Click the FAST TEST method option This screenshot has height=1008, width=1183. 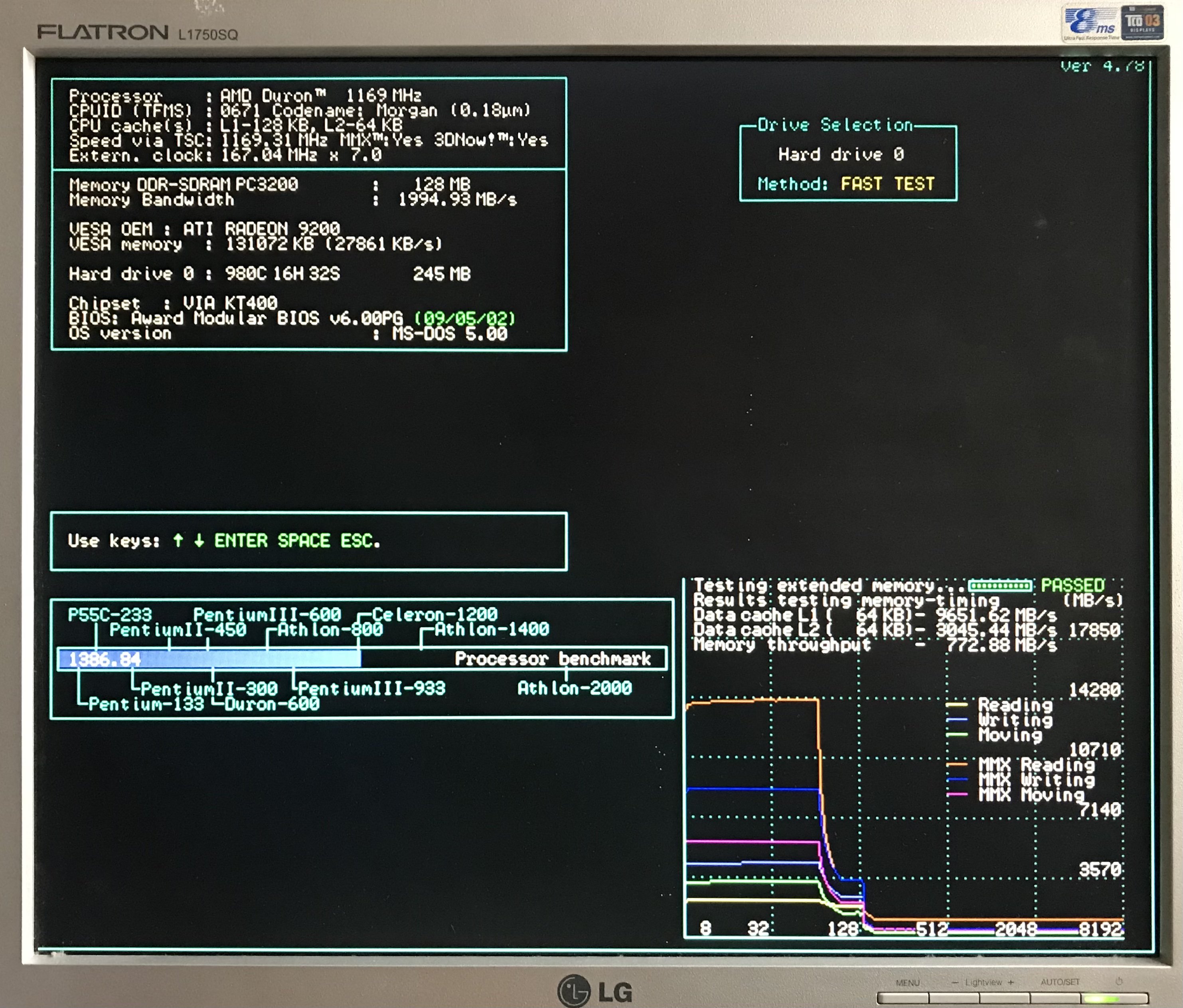pyautogui.click(x=887, y=184)
